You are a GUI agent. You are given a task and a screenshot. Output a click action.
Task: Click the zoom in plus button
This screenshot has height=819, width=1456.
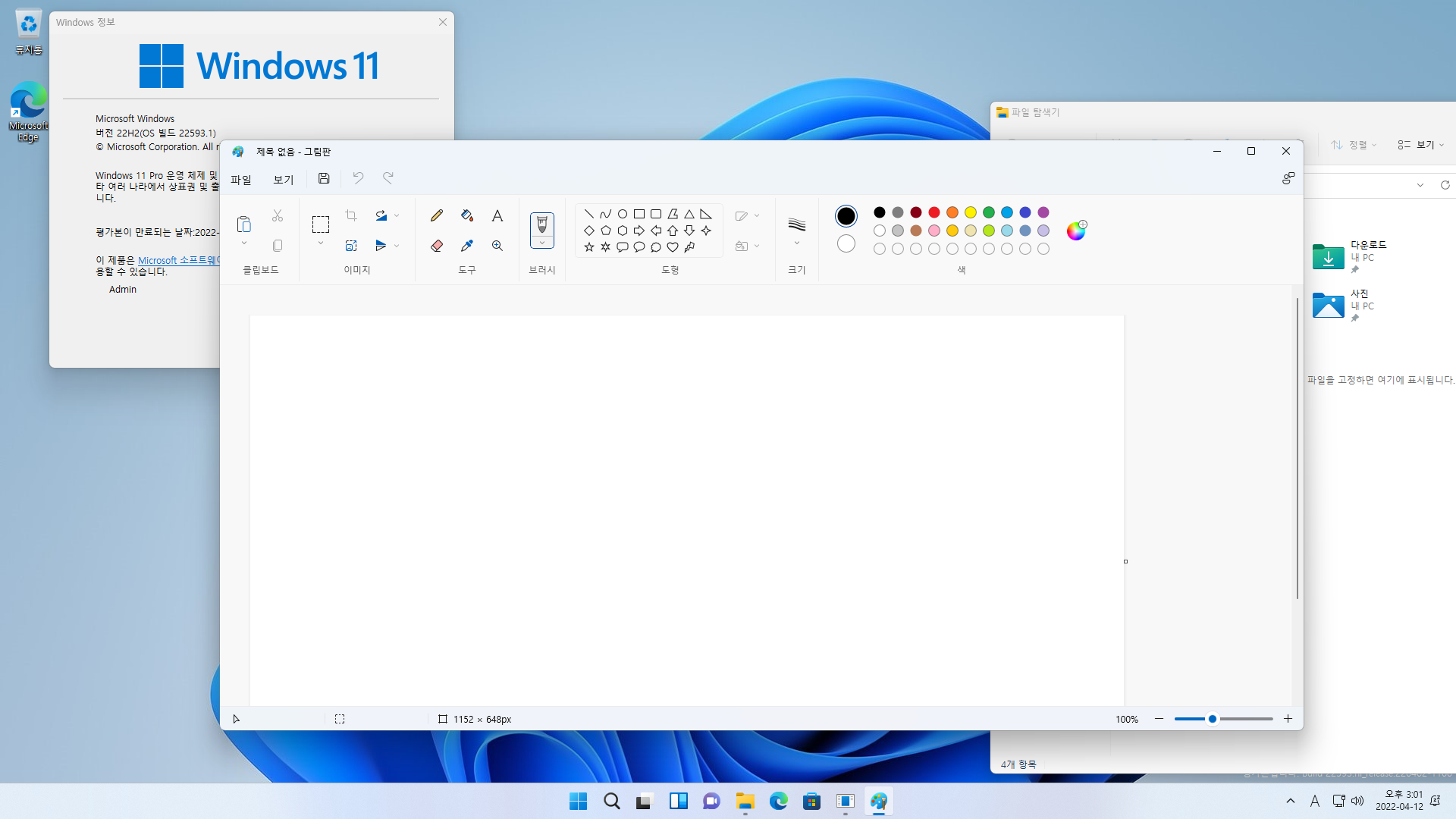[x=1288, y=719]
